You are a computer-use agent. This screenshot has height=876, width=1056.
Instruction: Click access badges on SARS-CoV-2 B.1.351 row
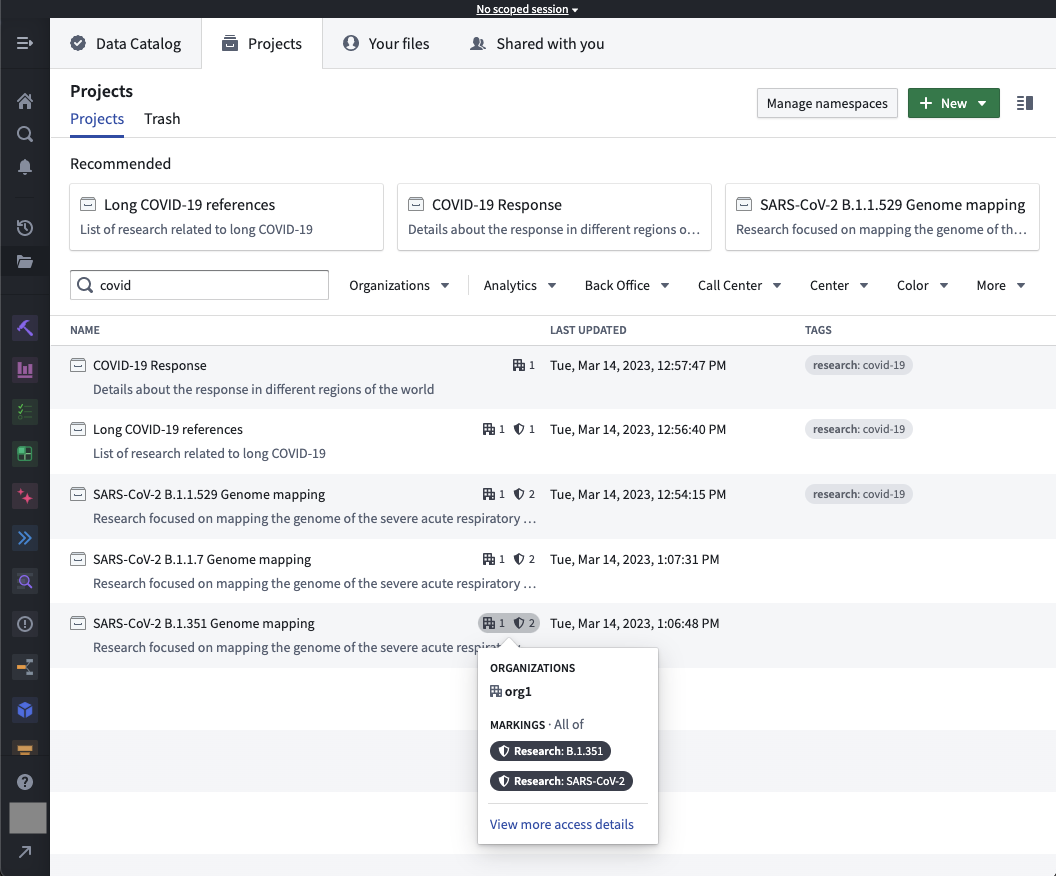click(x=508, y=624)
